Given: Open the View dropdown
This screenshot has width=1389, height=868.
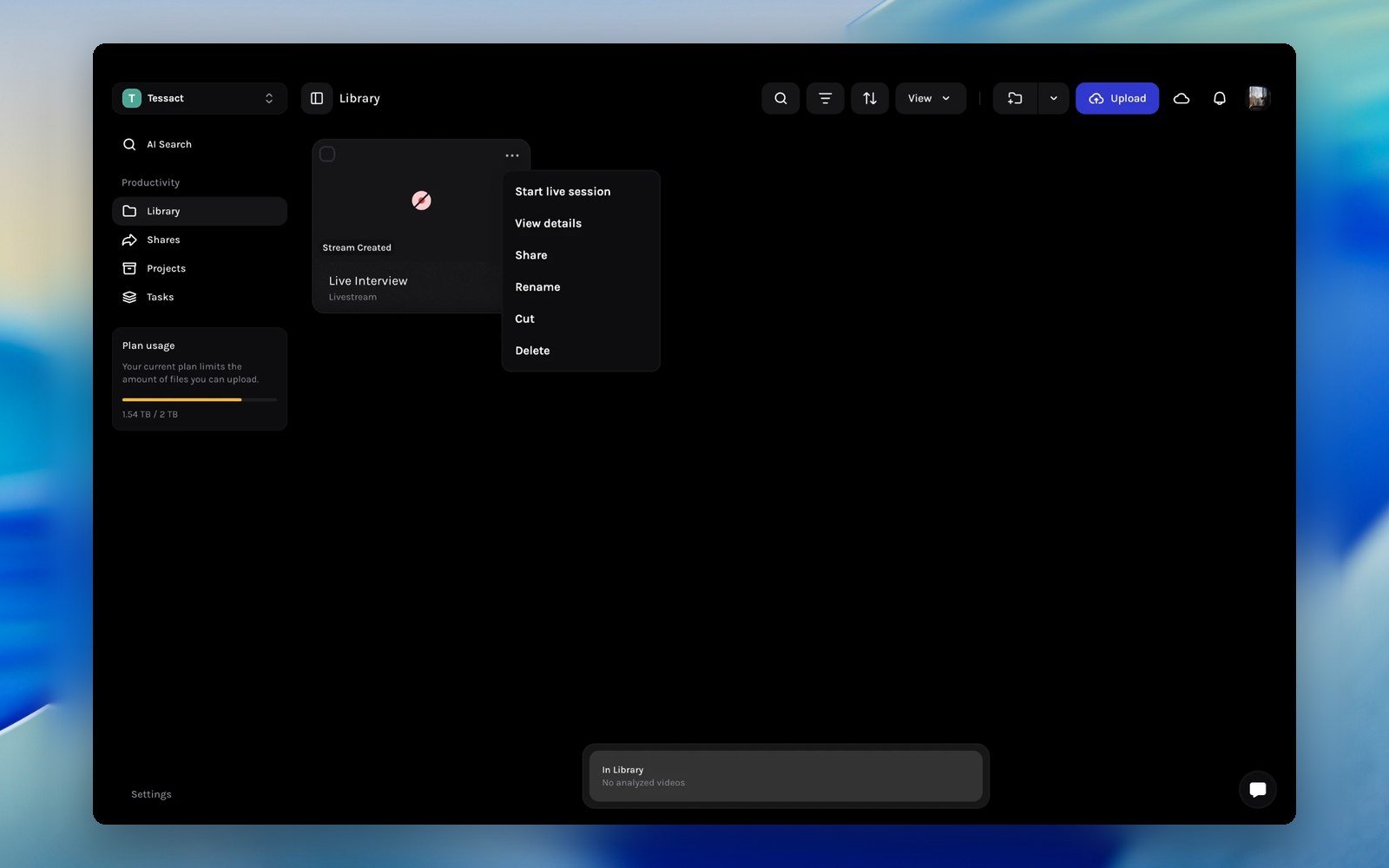Looking at the screenshot, I should click(x=931, y=98).
